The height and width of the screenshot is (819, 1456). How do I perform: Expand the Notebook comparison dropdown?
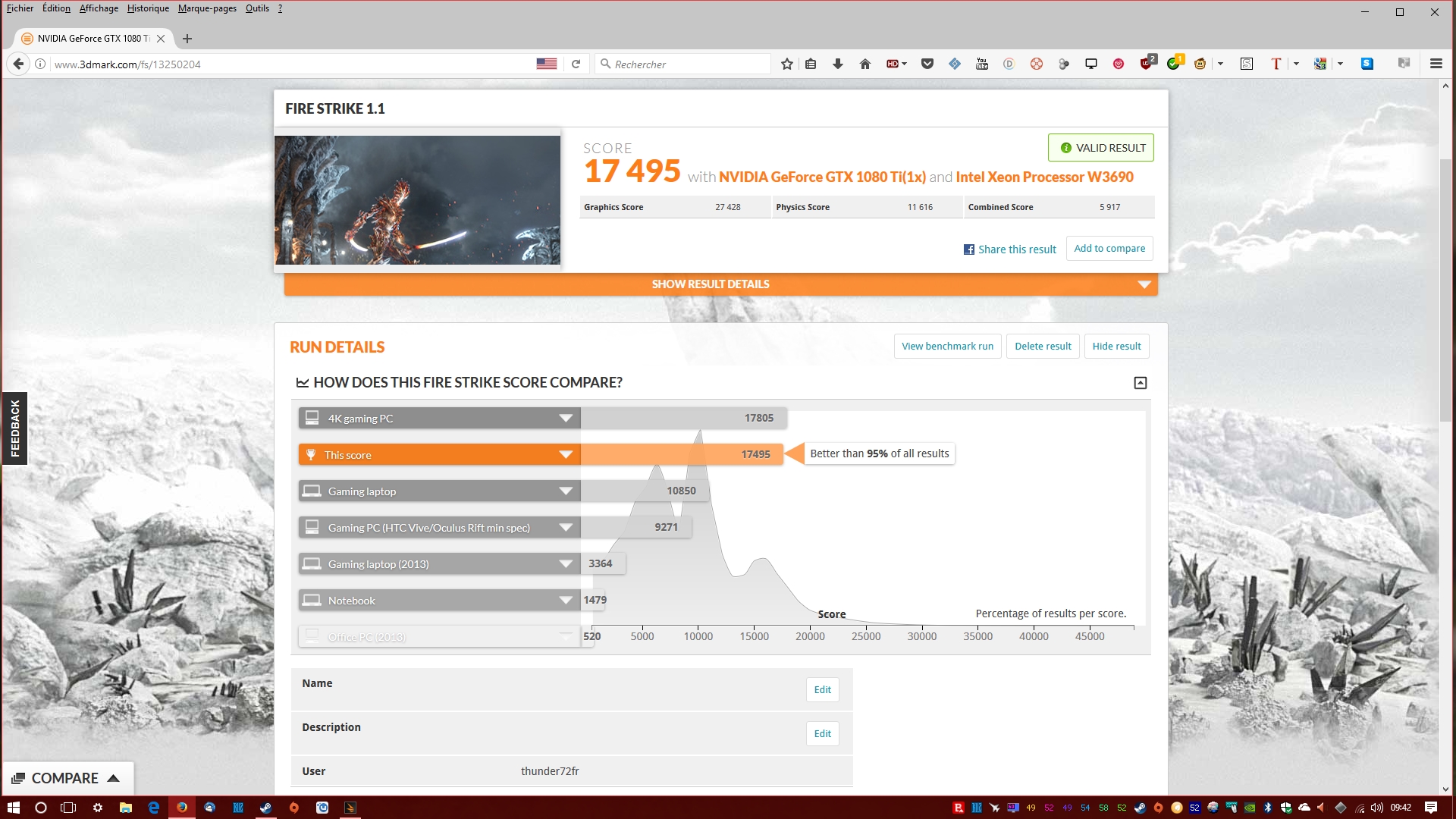[x=566, y=601]
